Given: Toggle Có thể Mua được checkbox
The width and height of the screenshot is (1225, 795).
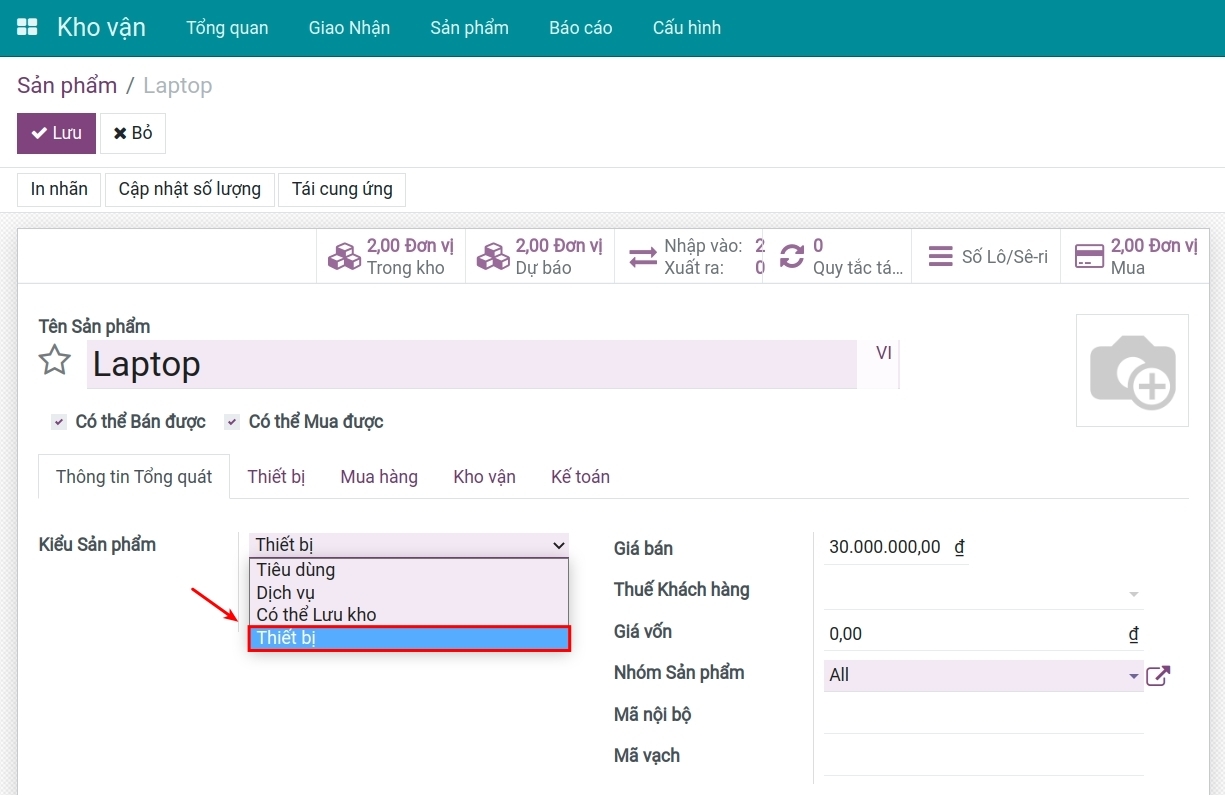Looking at the screenshot, I should point(232,422).
